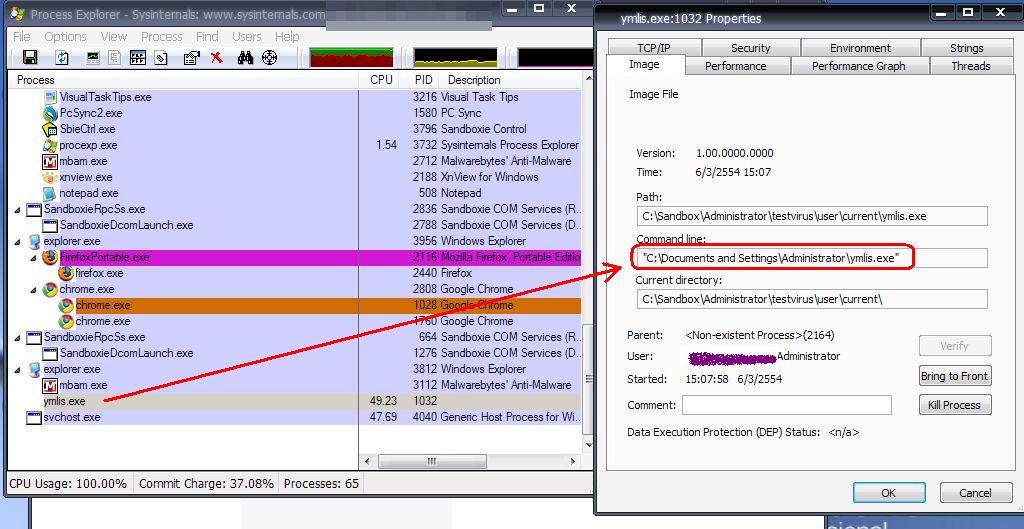The image size is (1024, 529).
Task: Click the FirefoxPortable.exe process icon
Action: [50, 257]
